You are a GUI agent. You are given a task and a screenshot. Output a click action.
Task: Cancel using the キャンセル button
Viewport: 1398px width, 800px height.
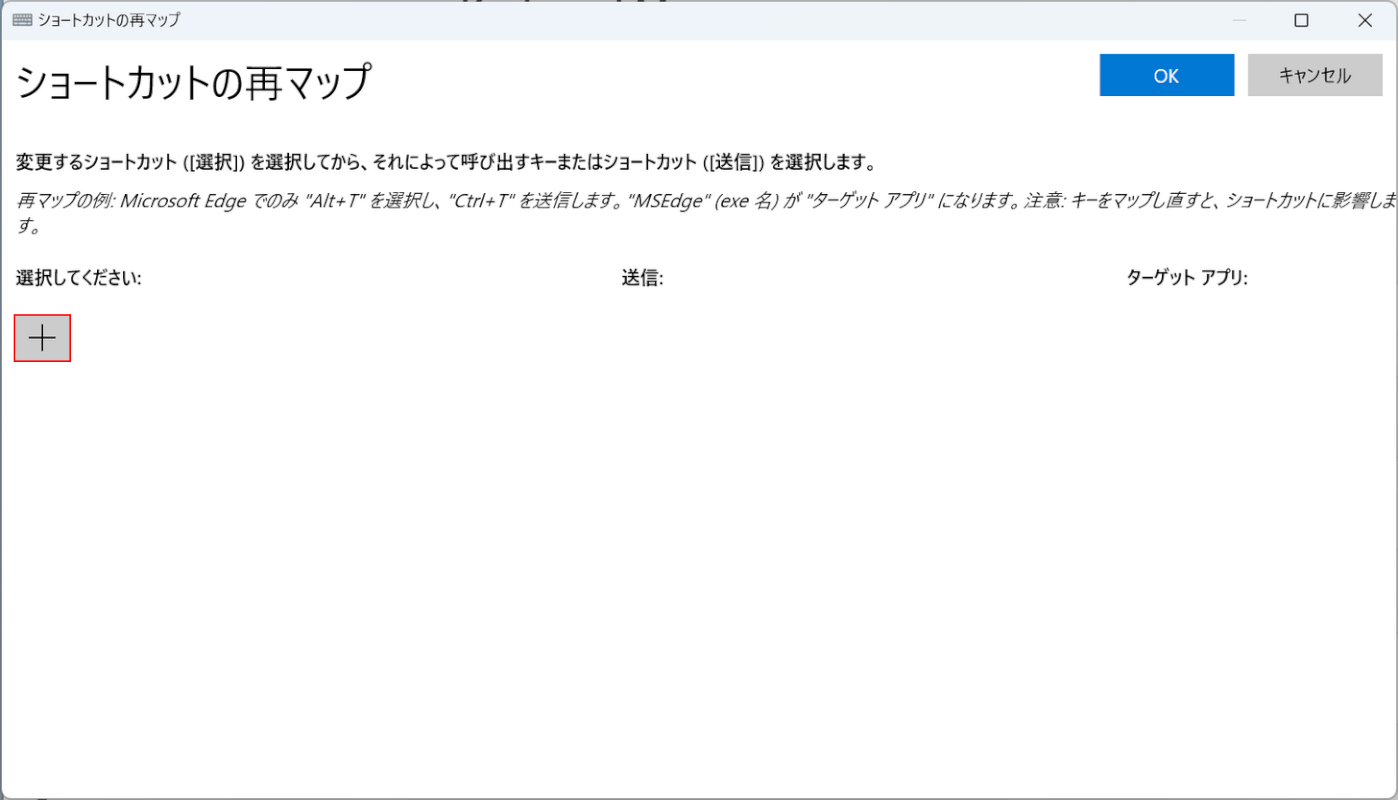pyautogui.click(x=1315, y=75)
